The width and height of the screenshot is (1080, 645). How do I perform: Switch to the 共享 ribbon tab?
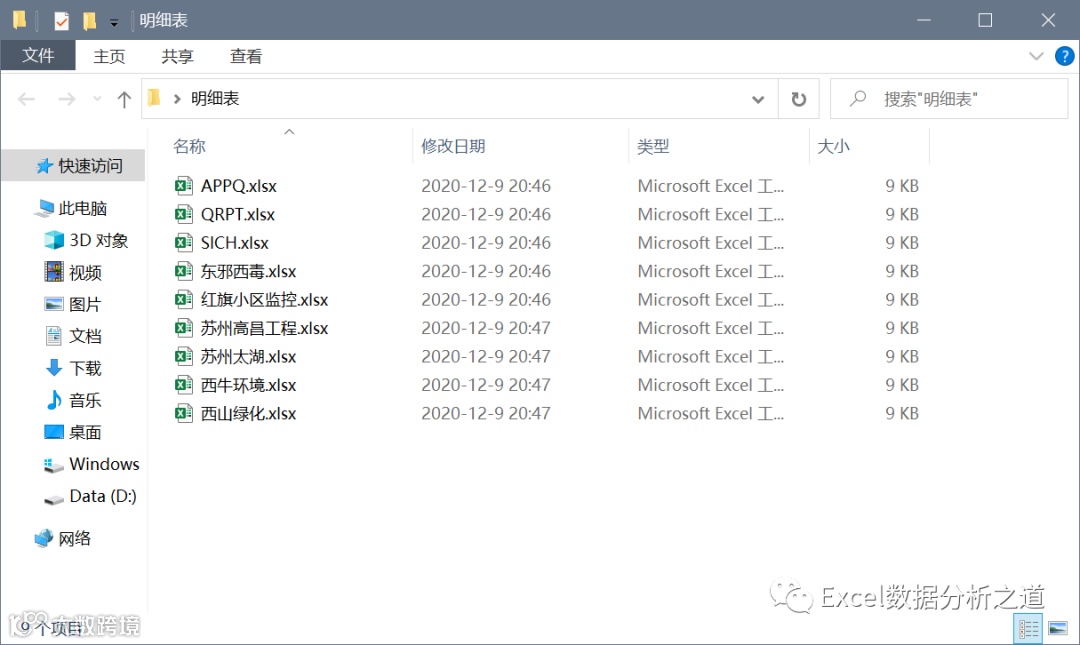pyautogui.click(x=178, y=57)
